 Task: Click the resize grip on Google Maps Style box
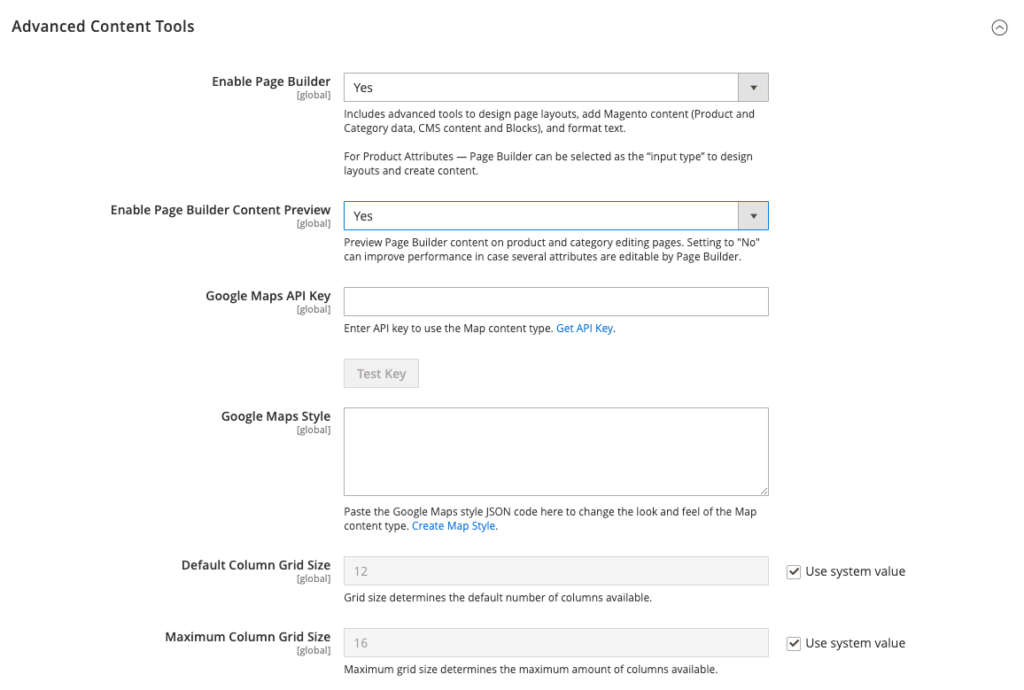tap(764, 491)
